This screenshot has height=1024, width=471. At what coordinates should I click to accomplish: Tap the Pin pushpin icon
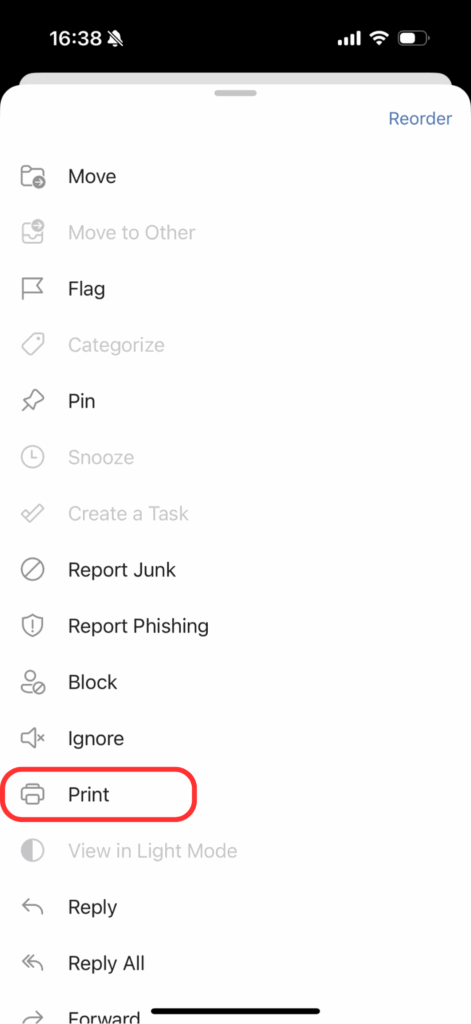tap(33, 401)
